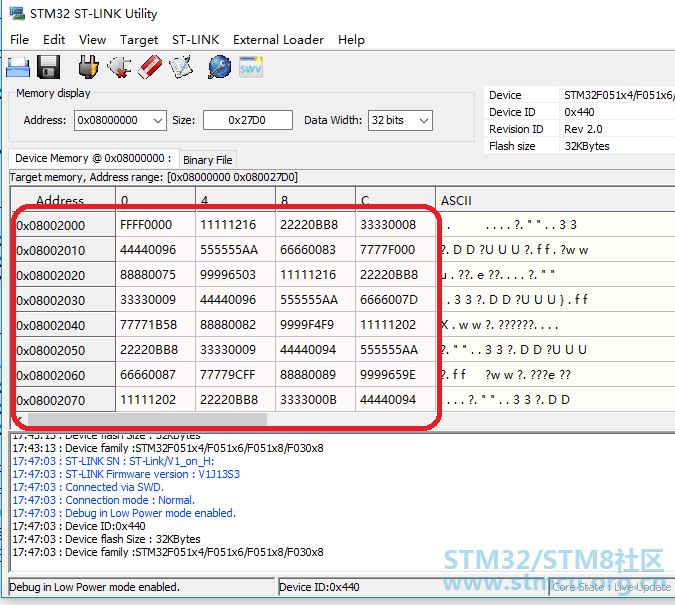
Task: Select row address 0x08002070
Action: pos(63,400)
